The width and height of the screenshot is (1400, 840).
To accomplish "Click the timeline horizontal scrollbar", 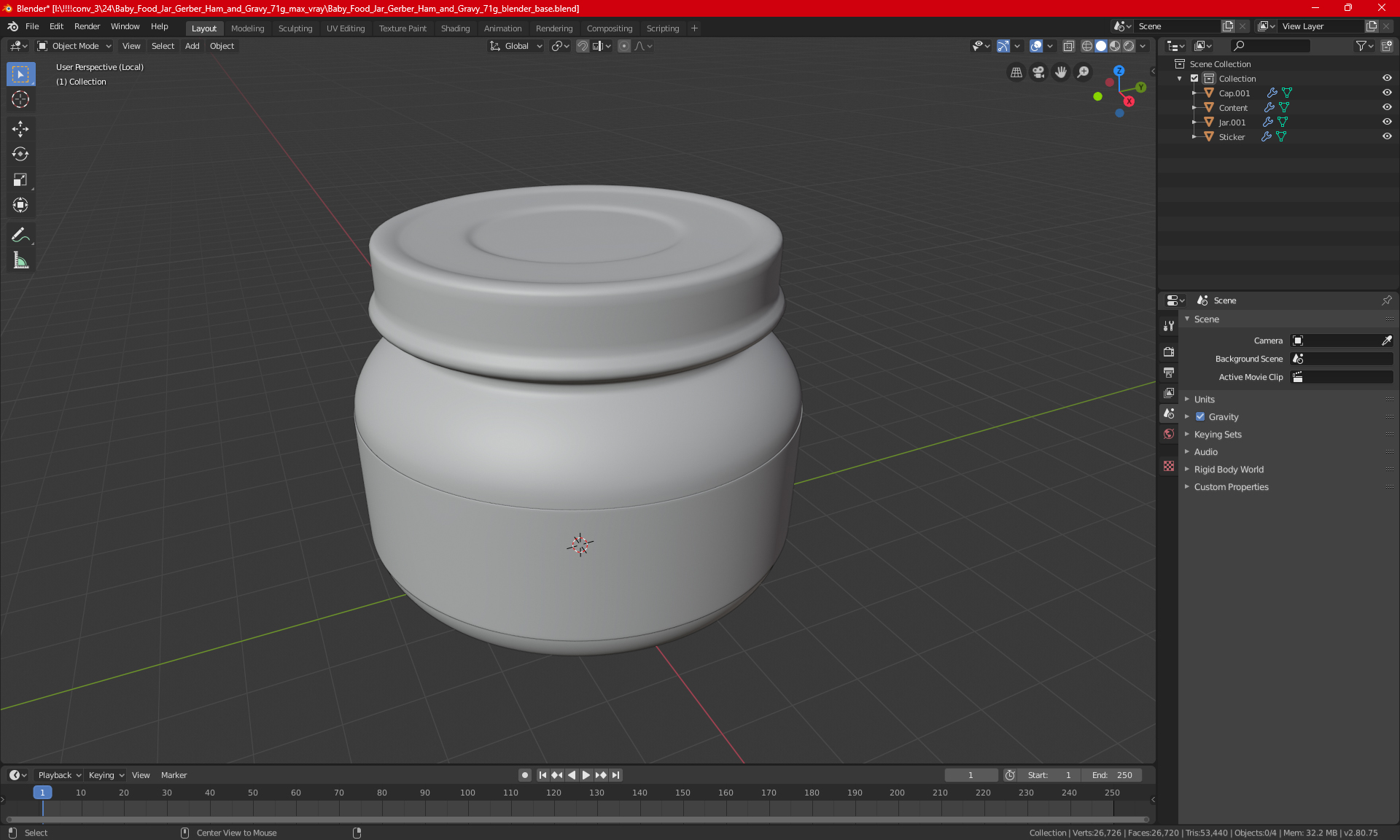I will tap(576, 820).
